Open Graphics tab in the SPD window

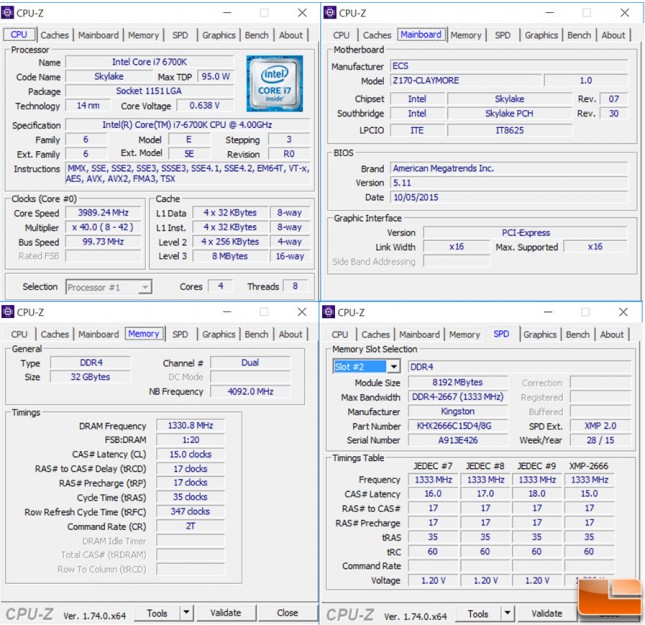(540, 335)
